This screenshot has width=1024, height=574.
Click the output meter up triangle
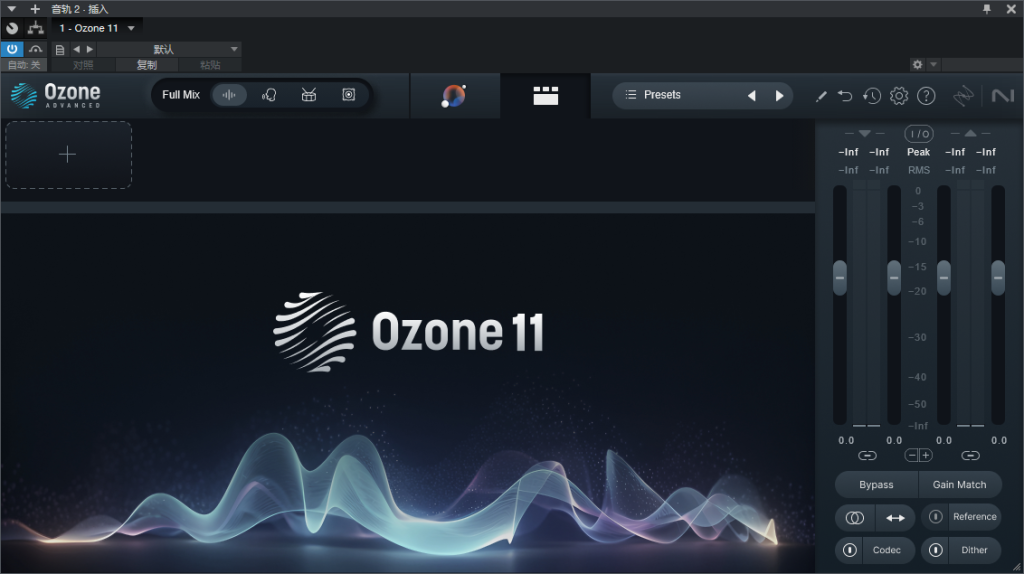[970, 133]
